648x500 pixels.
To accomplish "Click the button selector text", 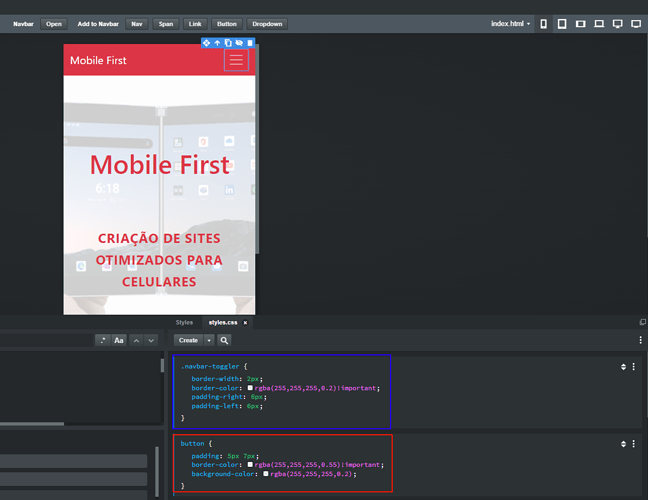I will point(192,443).
